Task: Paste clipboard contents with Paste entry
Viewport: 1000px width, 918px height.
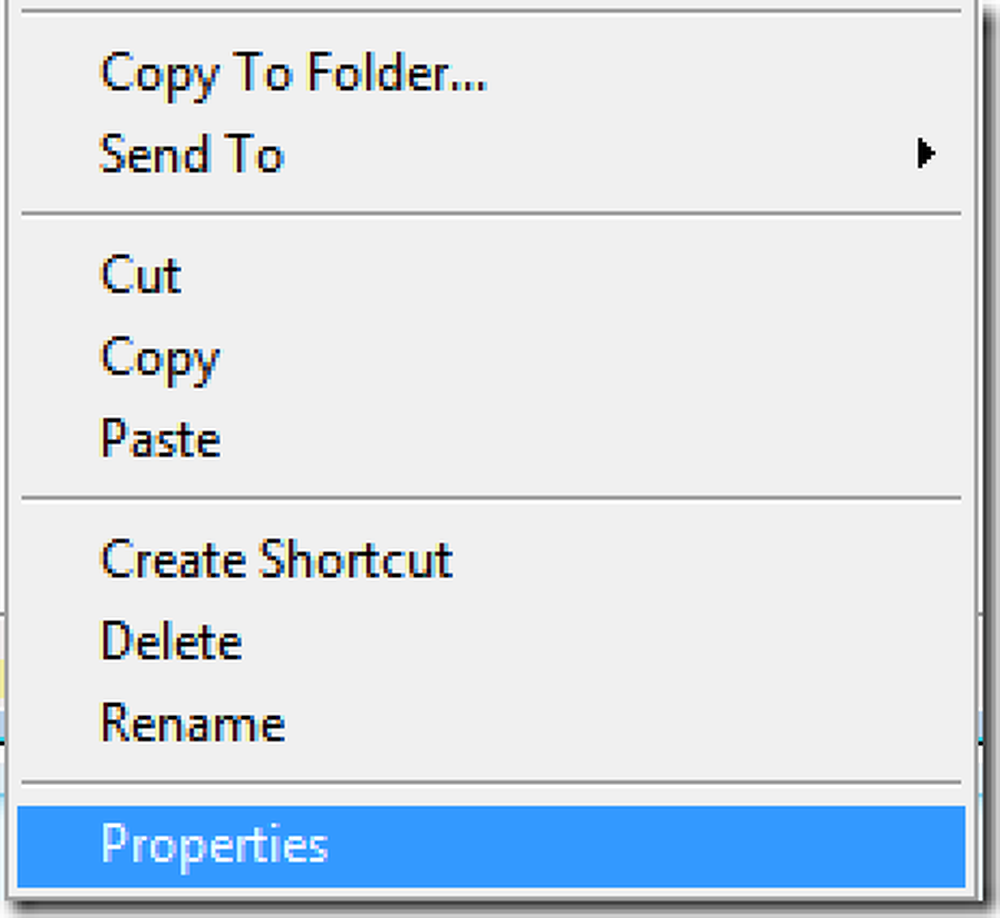Action: pyautogui.click(x=491, y=439)
